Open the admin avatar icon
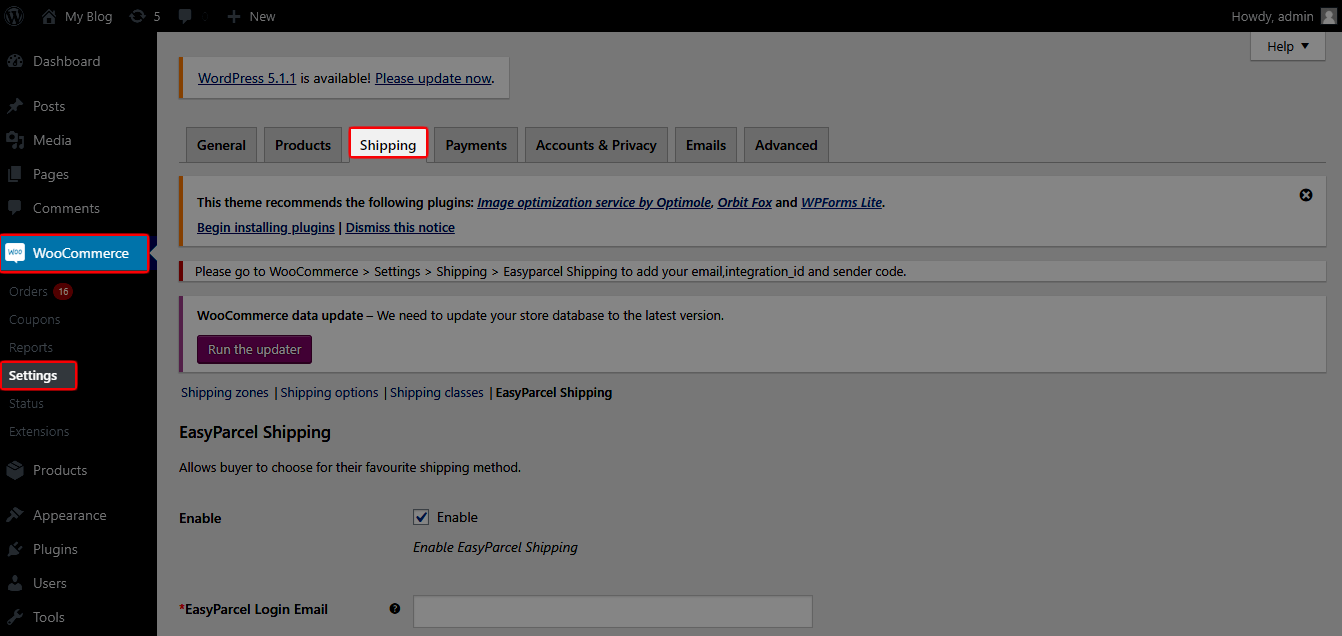 (x=1327, y=16)
